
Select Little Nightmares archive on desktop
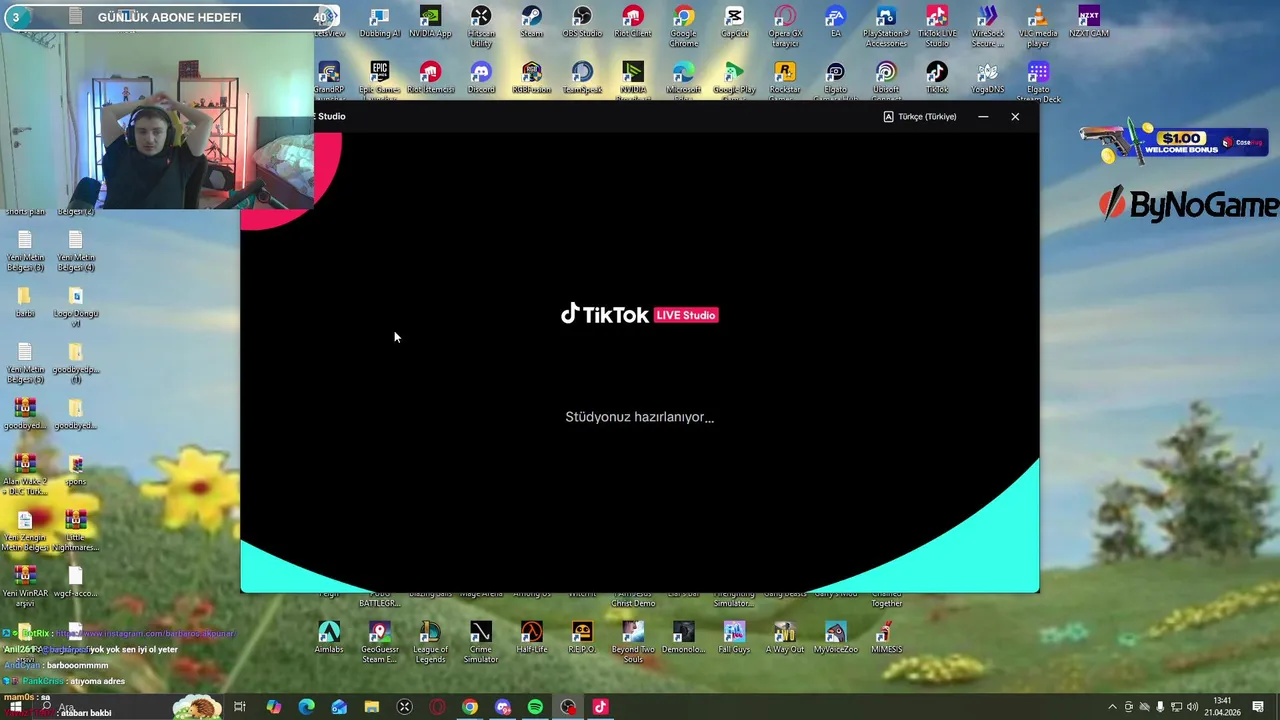(x=75, y=531)
